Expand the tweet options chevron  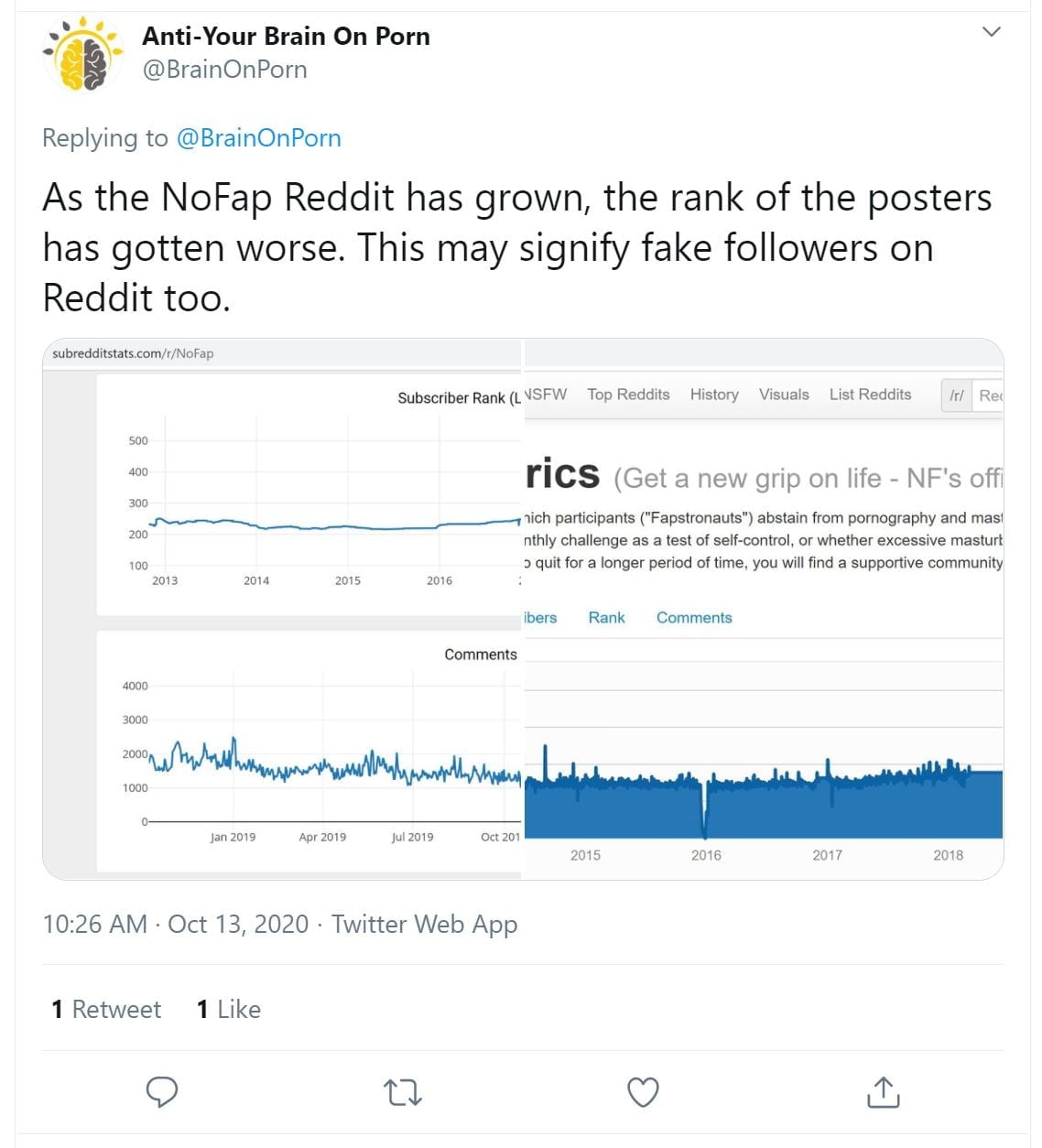(x=991, y=32)
